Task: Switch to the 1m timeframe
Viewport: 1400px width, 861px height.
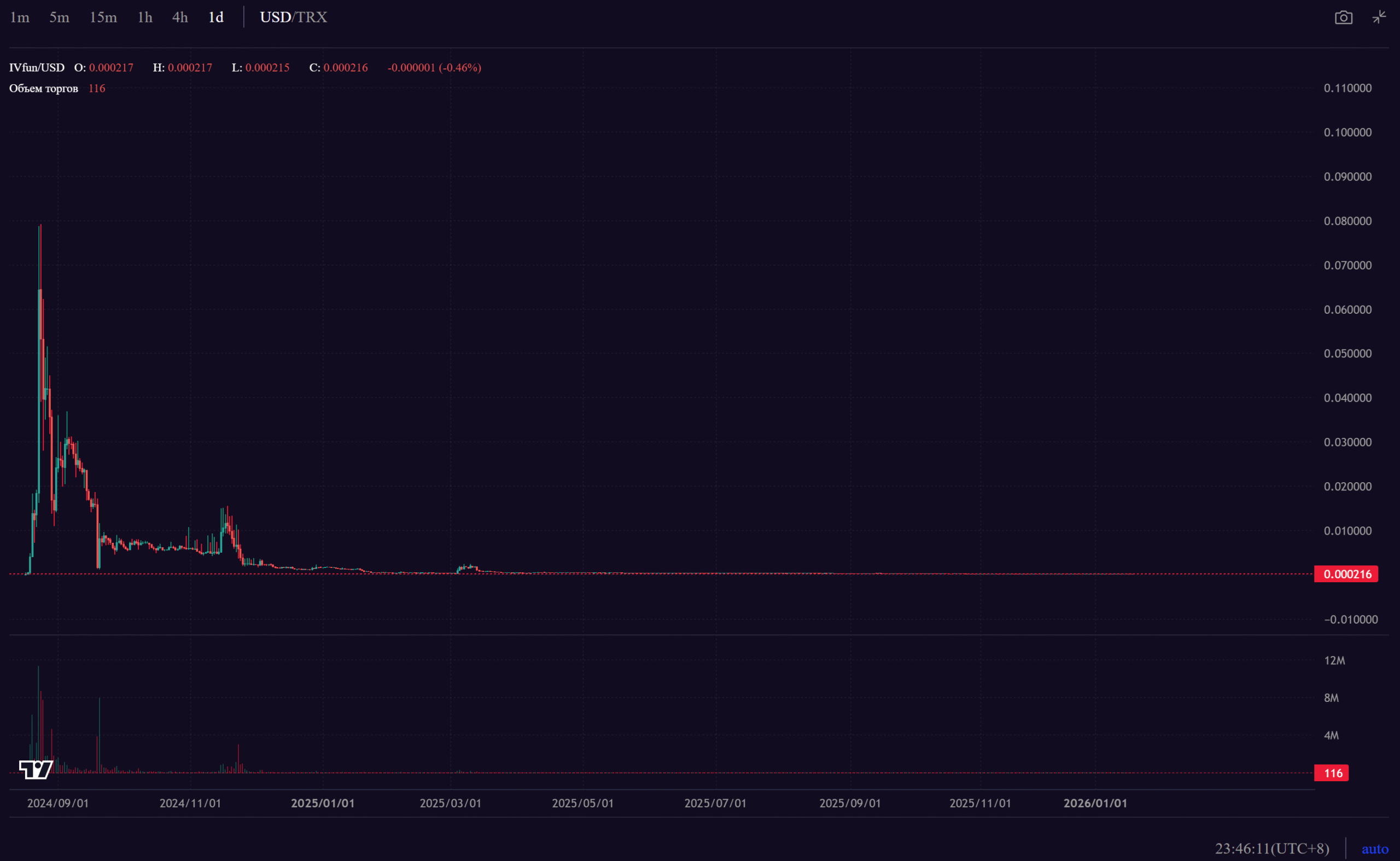Action: (x=20, y=17)
